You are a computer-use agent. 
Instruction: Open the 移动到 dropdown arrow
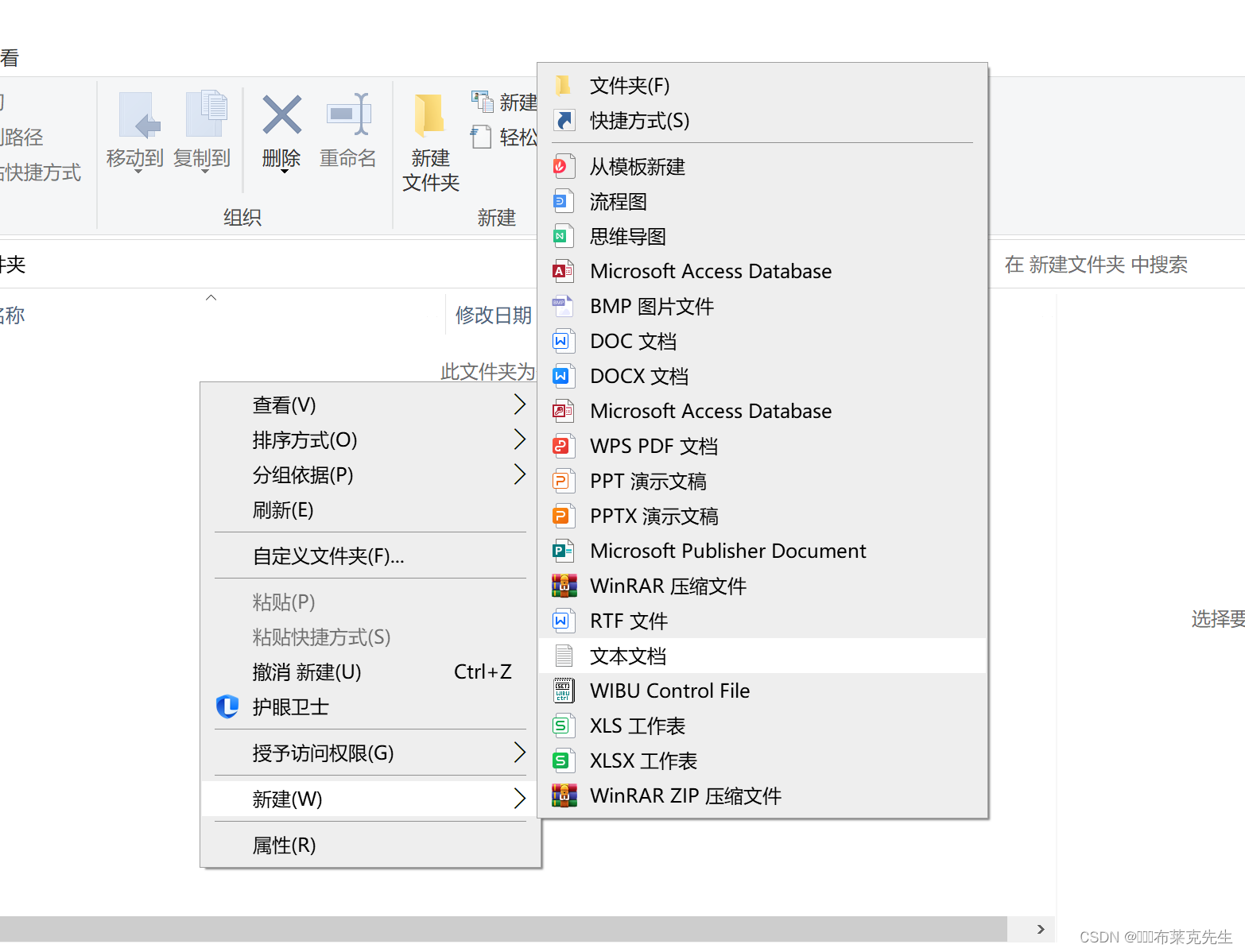[x=138, y=172]
